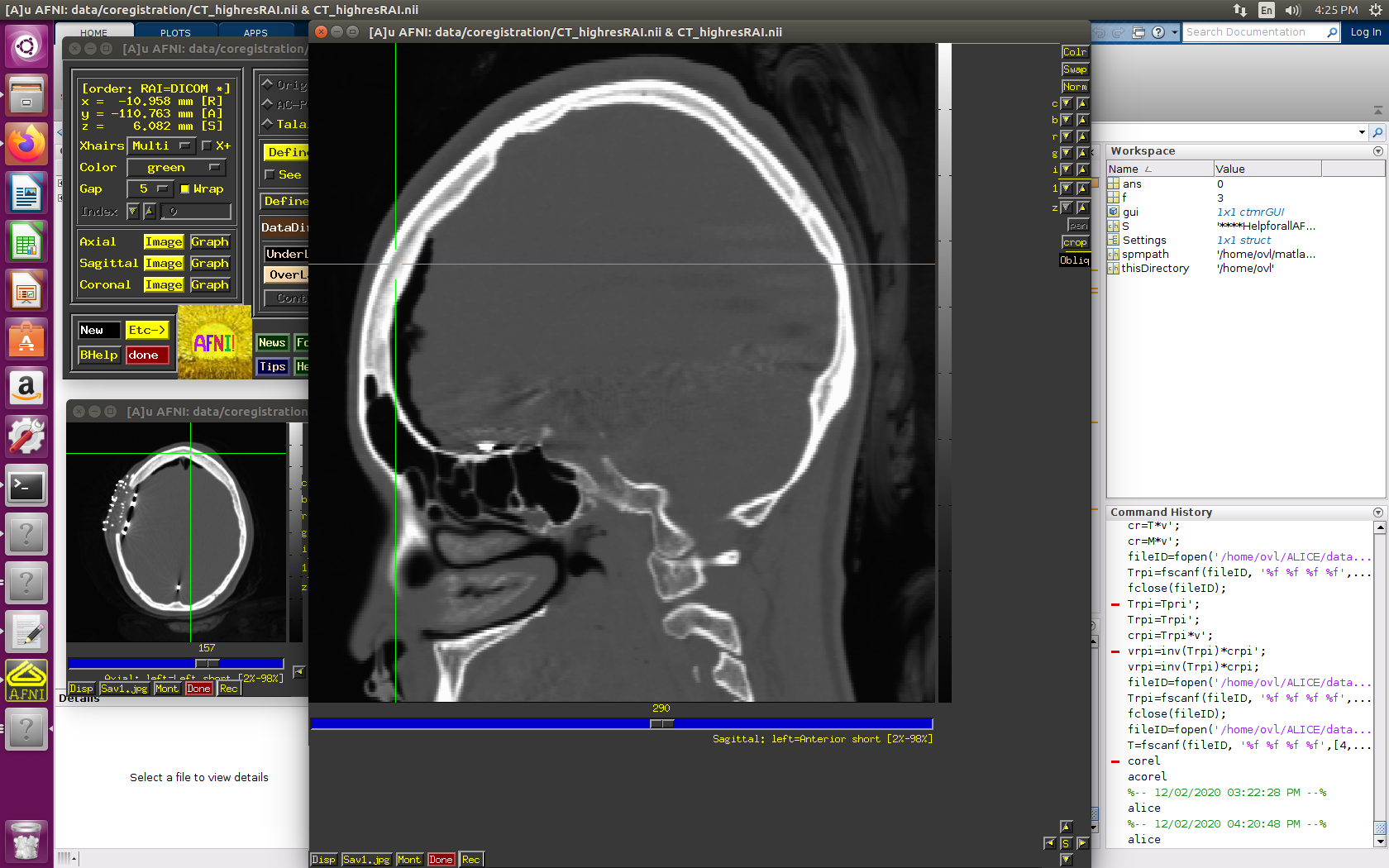Click the z up arrow to zoom in
The width and height of the screenshot is (1389, 868).
(x=1082, y=207)
